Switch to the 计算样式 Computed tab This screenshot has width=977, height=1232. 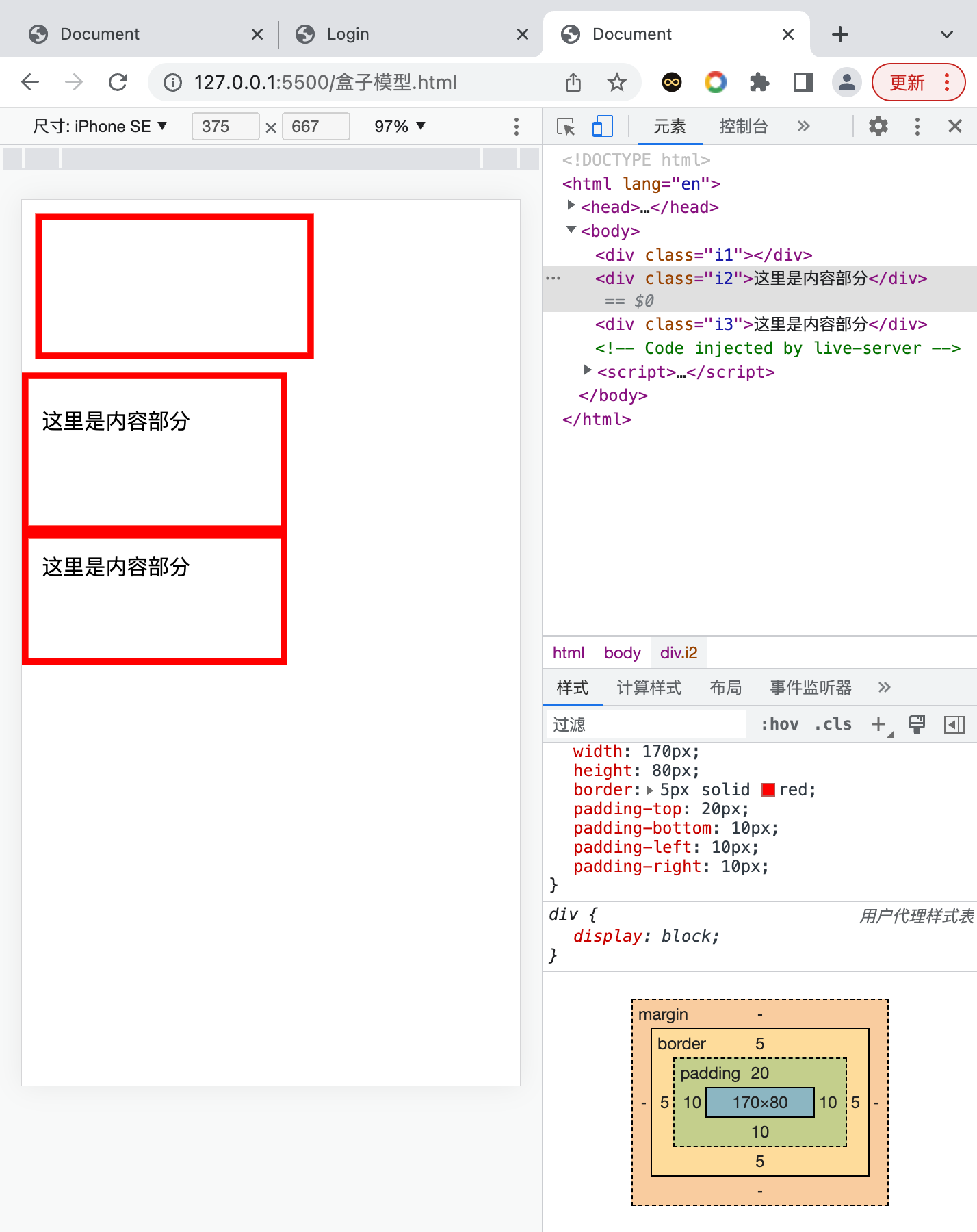649,688
